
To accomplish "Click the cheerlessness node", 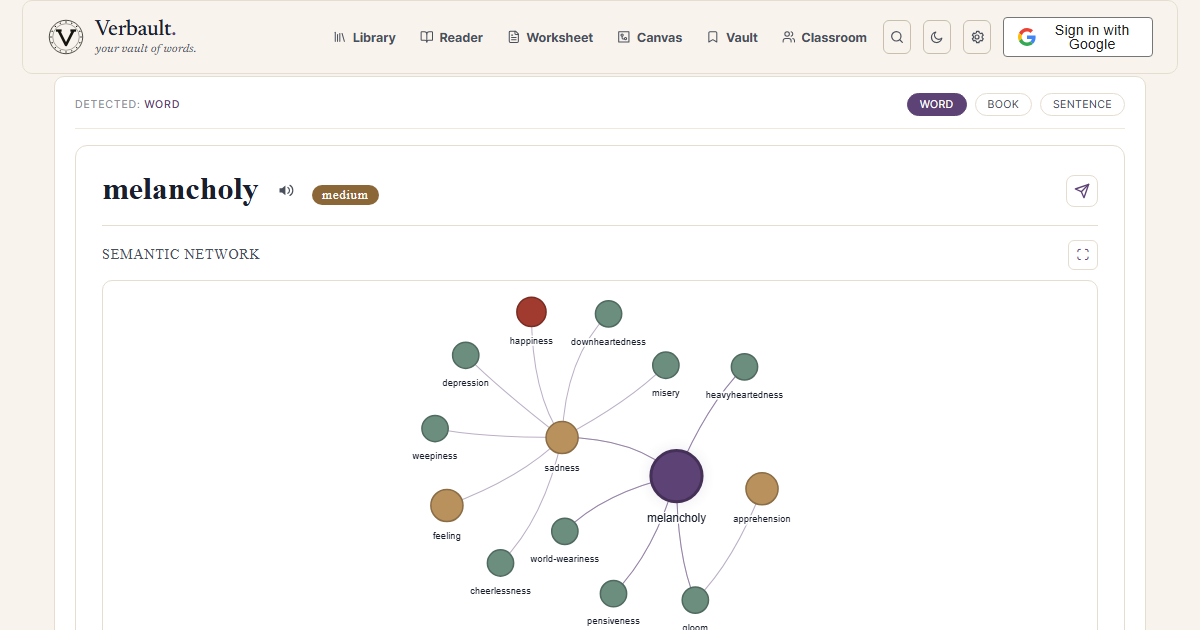I will click(x=500, y=563).
